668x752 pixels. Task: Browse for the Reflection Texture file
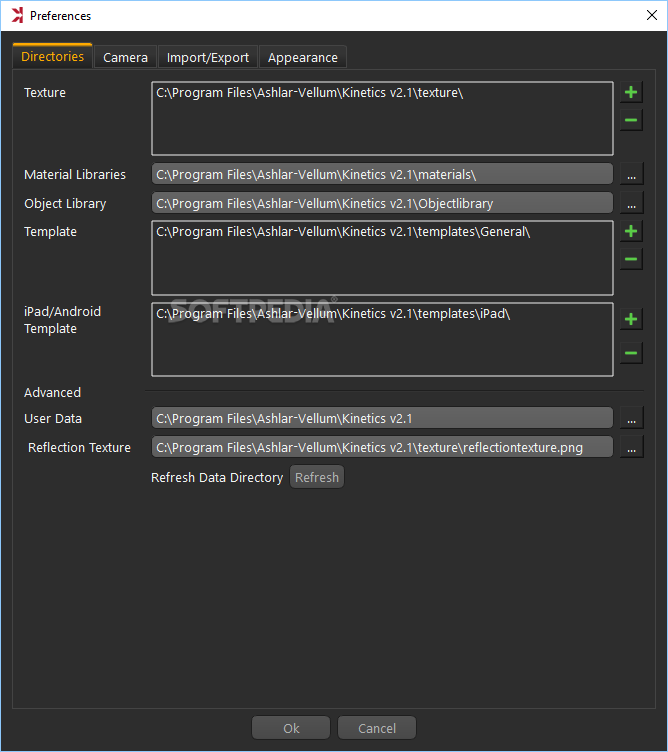631,447
